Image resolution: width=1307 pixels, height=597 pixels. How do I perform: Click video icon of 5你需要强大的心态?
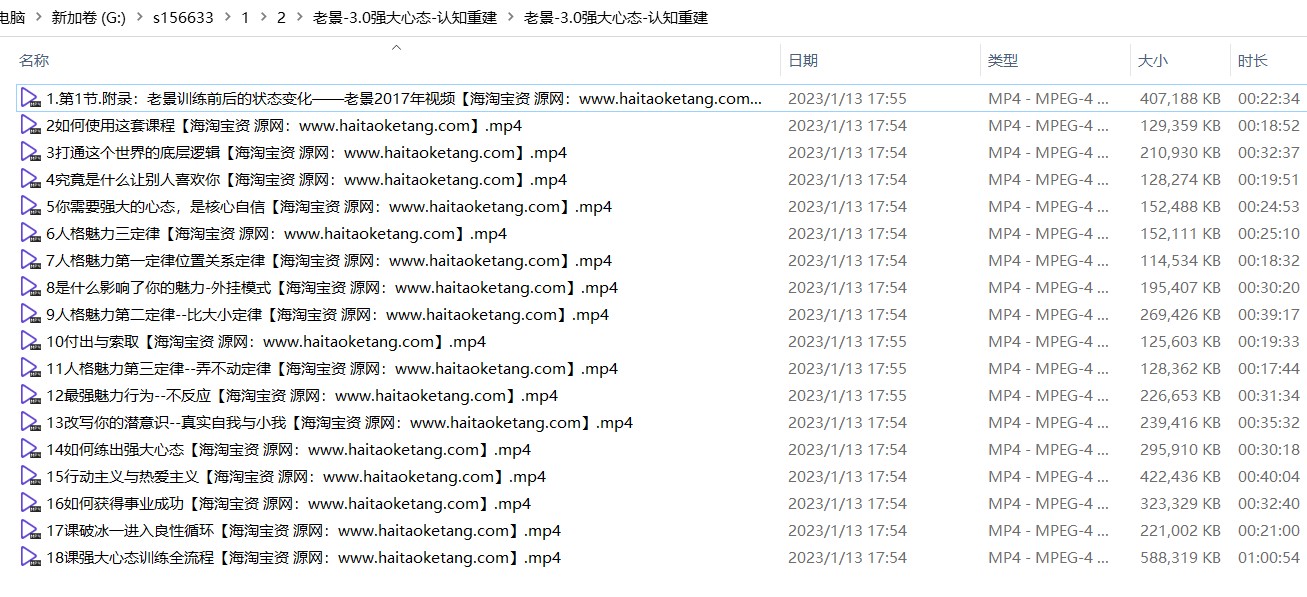[30, 207]
